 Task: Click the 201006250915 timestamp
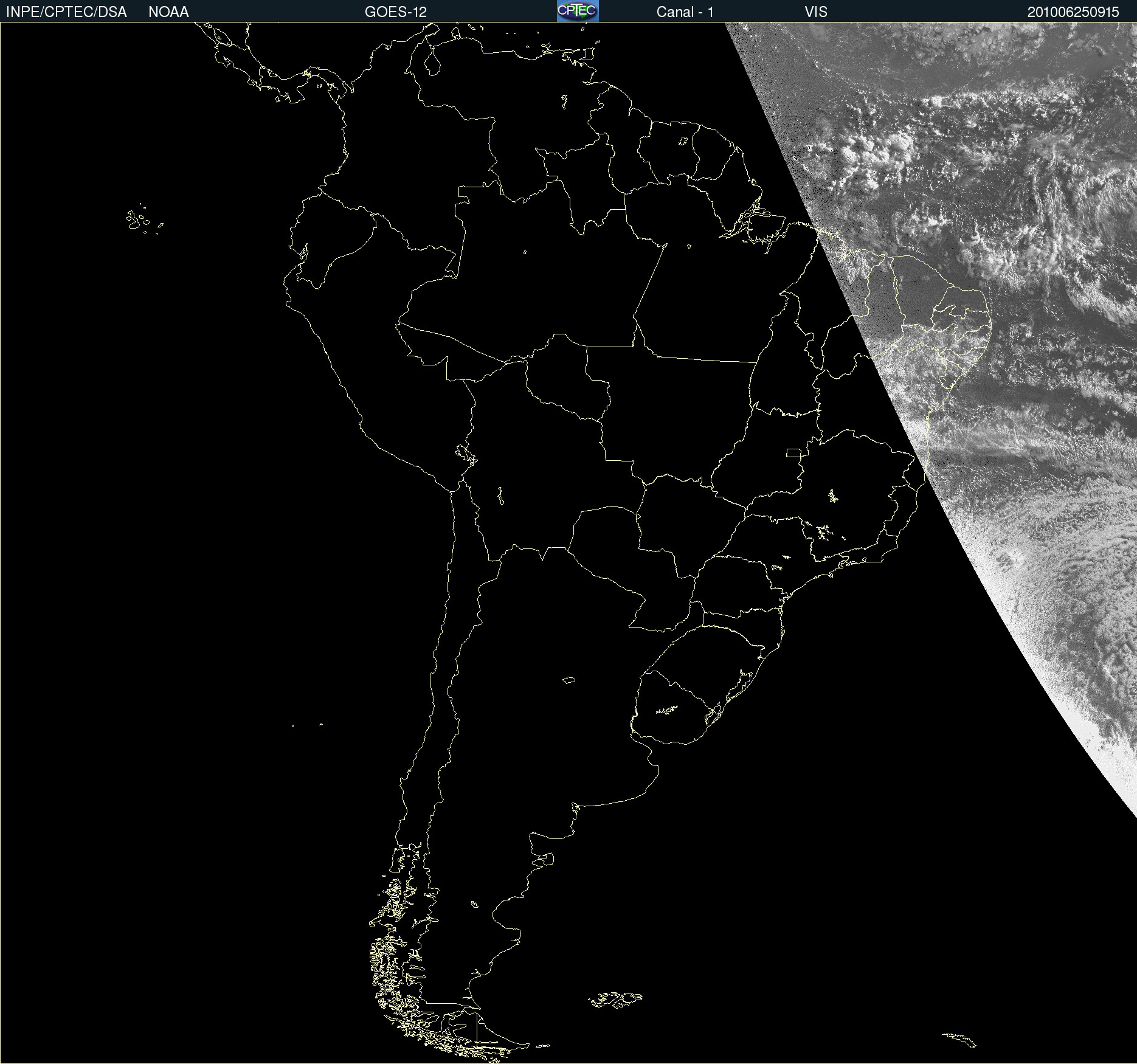pos(1073,12)
